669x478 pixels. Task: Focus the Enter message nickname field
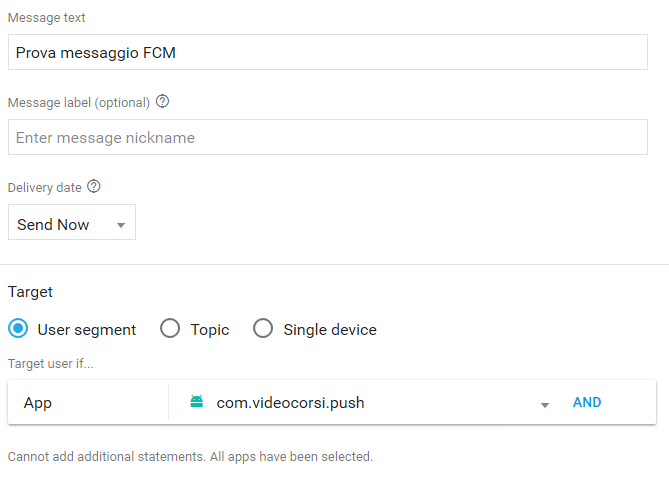pyautogui.click(x=327, y=138)
